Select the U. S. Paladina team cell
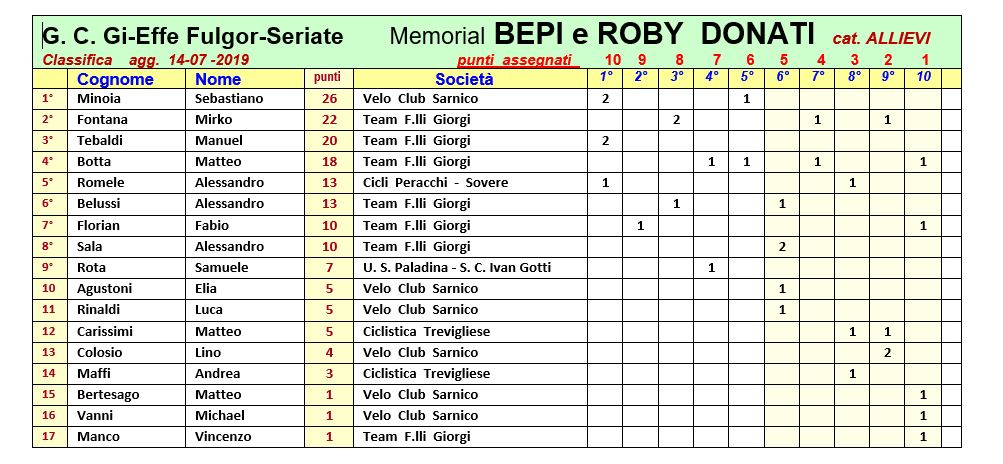This screenshot has height=464, width=1003. (x=457, y=267)
